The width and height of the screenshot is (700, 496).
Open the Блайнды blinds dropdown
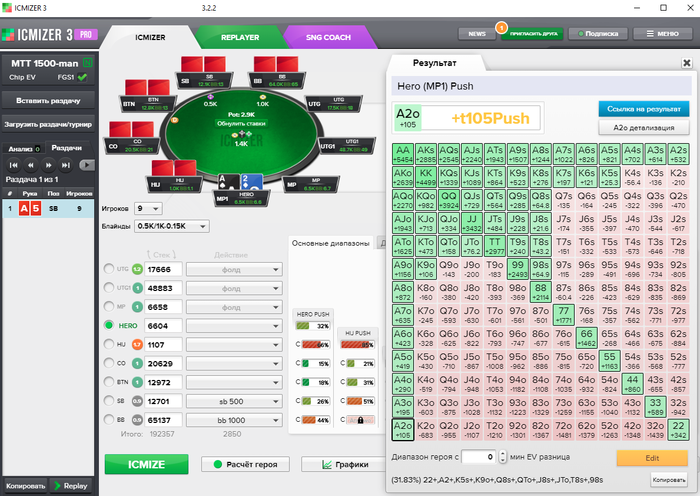171,226
